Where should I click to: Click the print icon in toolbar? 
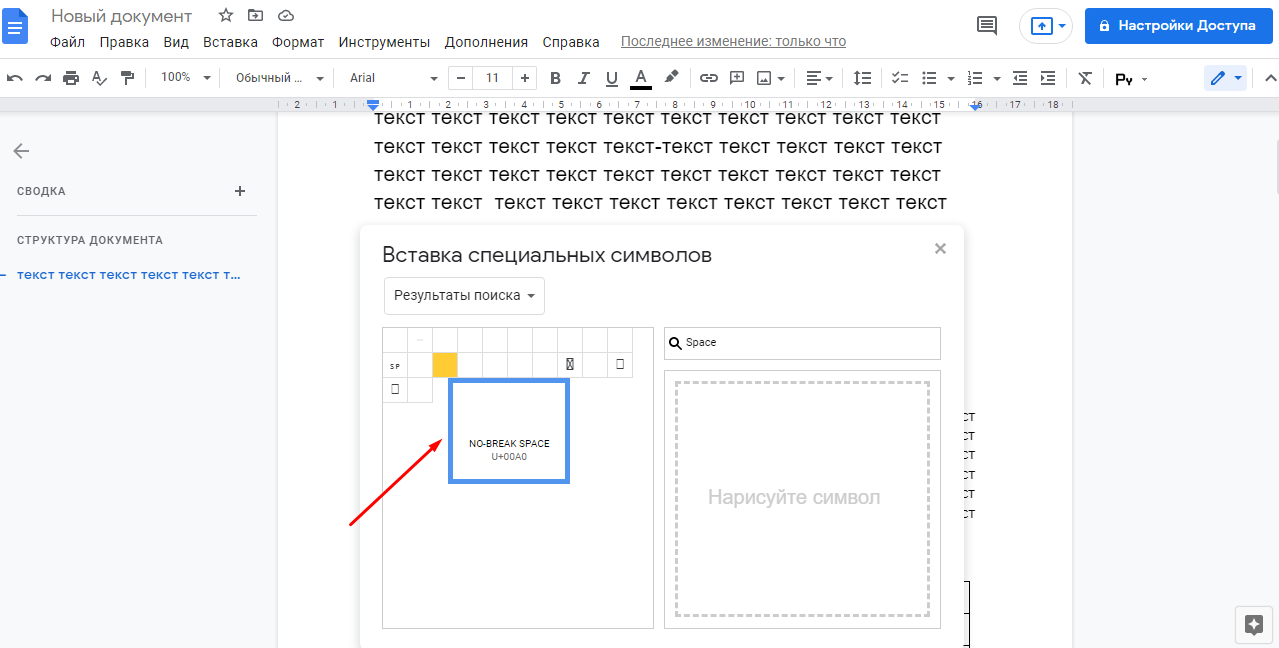71,78
